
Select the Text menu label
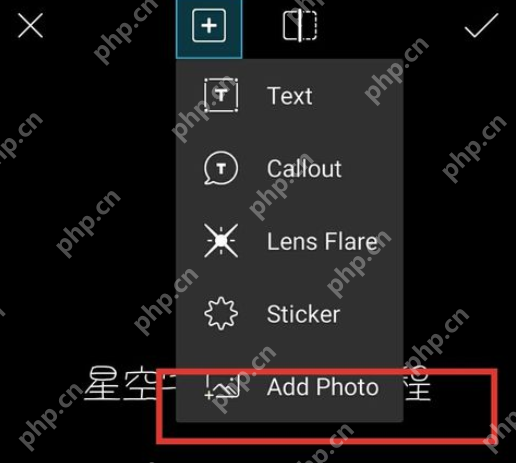coord(290,96)
